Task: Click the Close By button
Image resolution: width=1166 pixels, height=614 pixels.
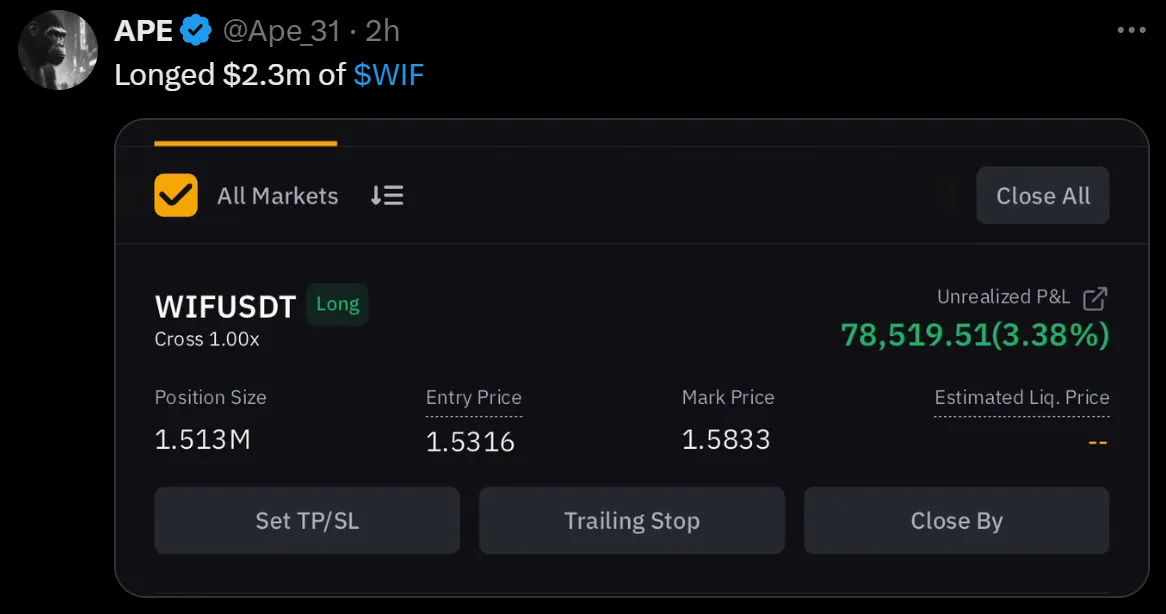Action: pyautogui.click(x=956, y=520)
